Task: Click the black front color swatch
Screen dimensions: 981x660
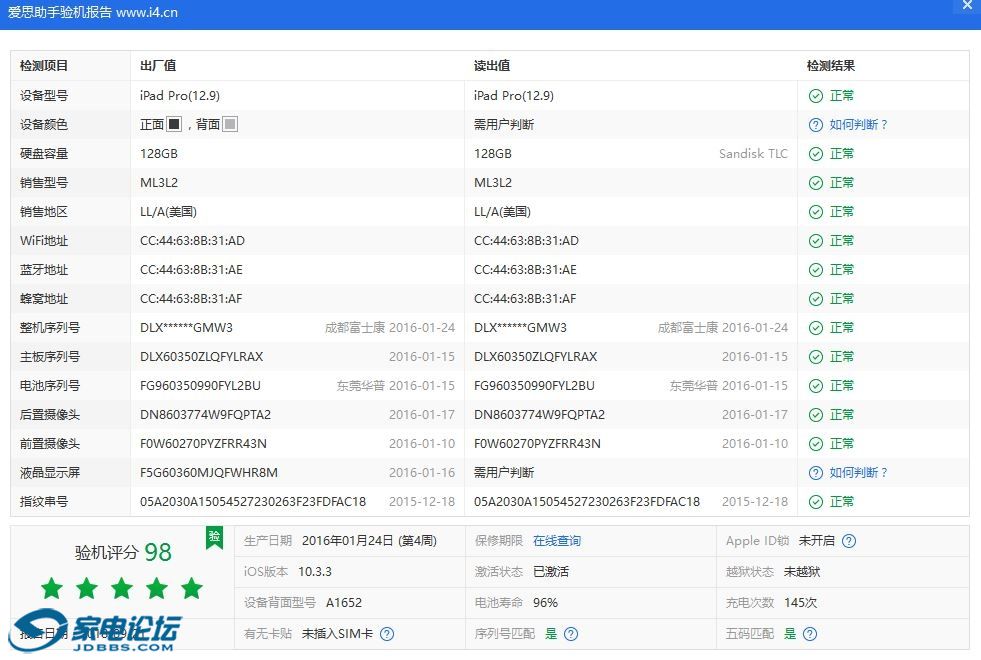Action: pyautogui.click(x=174, y=124)
